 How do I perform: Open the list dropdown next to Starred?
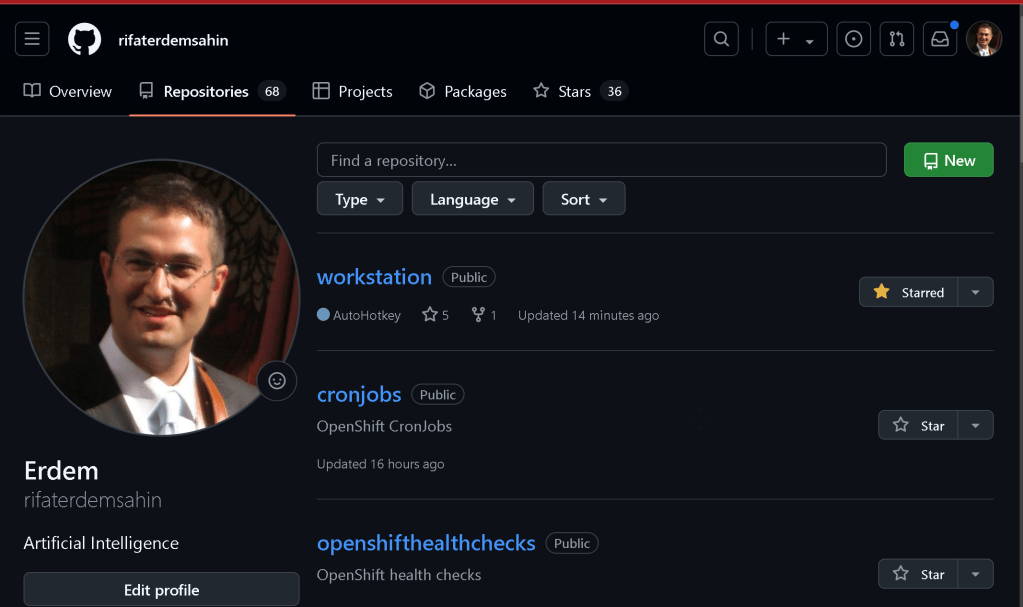(975, 292)
